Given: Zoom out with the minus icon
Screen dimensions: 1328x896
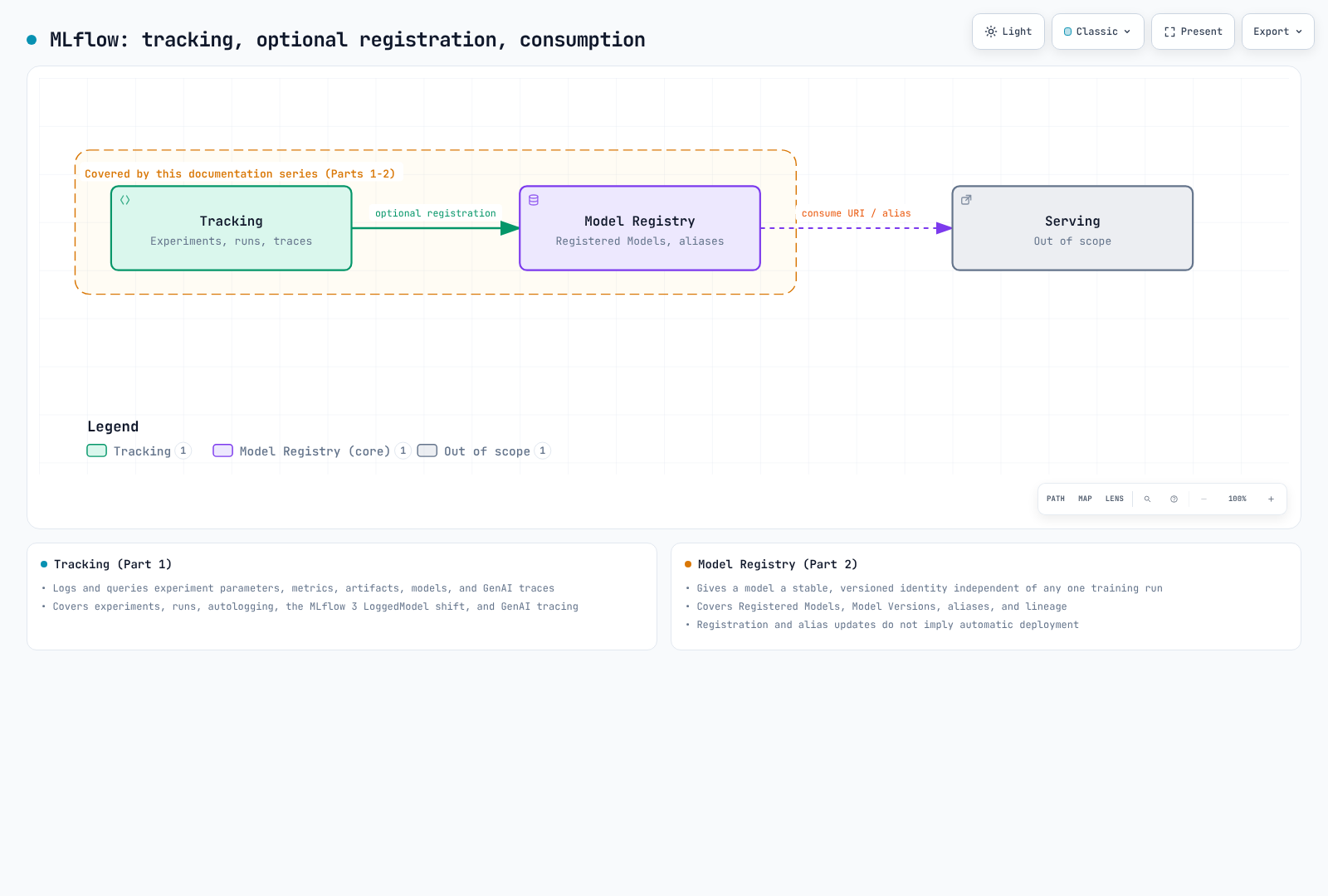Looking at the screenshot, I should click(x=1203, y=499).
